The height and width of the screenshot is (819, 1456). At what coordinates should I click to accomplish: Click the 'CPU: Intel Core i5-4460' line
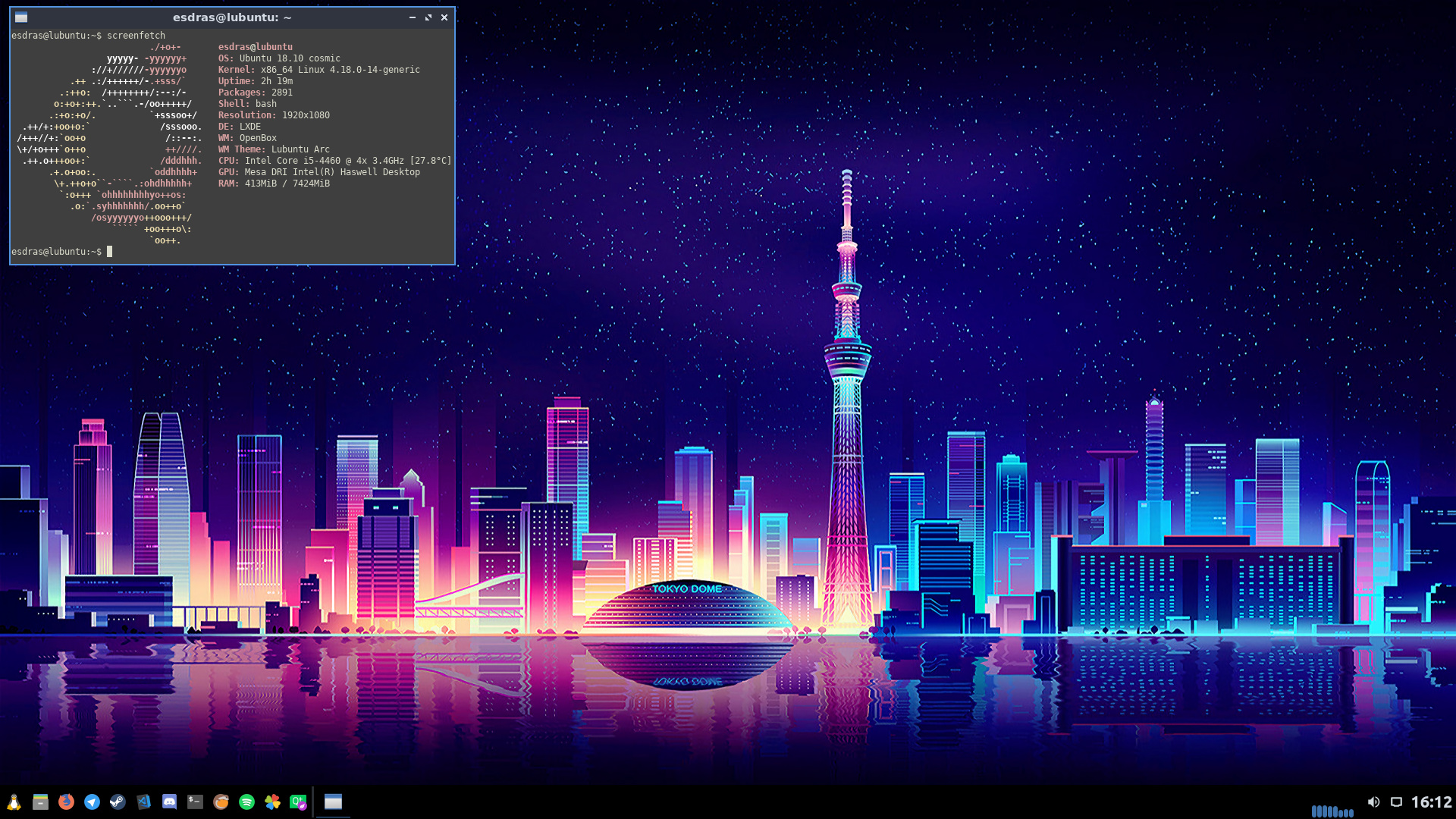pos(334,161)
